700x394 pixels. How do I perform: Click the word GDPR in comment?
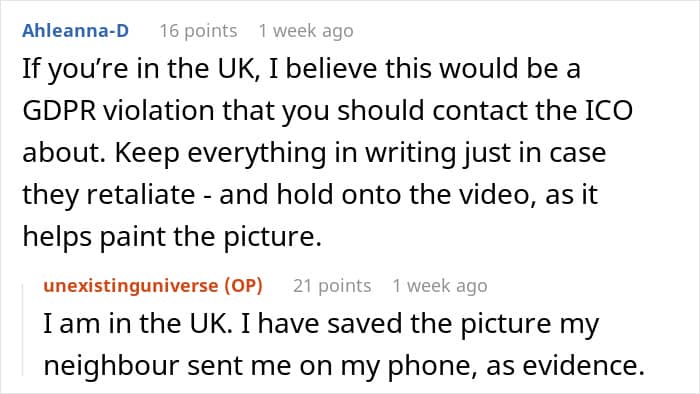(x=59, y=110)
